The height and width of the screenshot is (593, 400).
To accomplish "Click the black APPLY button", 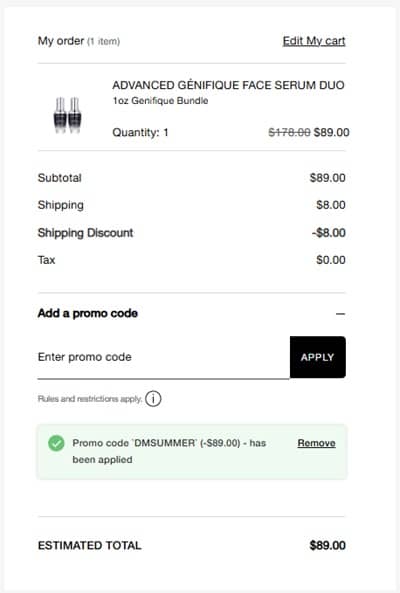I will (x=318, y=357).
